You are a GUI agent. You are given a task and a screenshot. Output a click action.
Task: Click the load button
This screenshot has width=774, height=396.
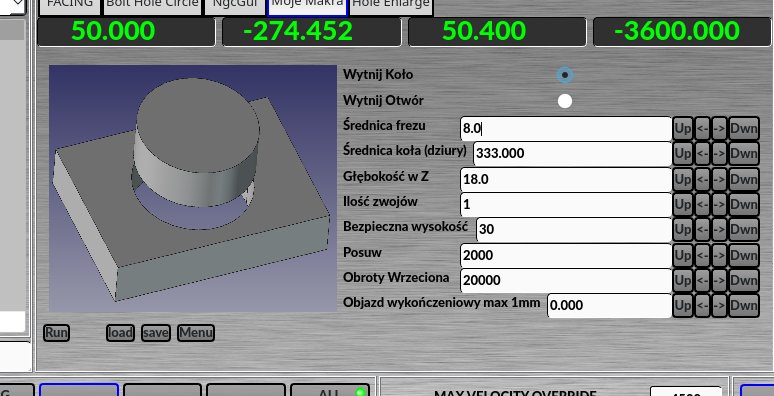click(x=120, y=333)
